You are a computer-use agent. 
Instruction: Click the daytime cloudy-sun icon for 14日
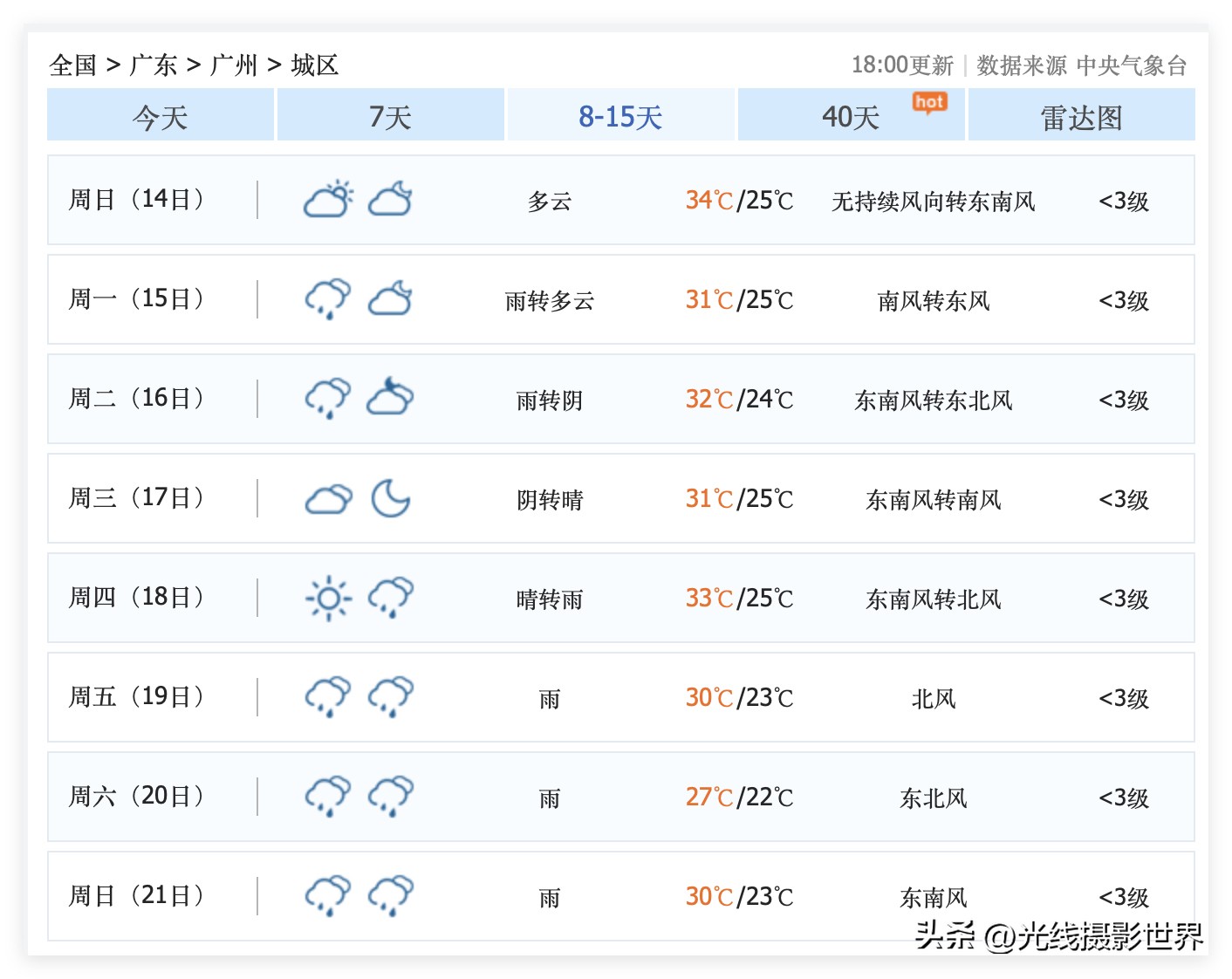[x=328, y=199]
